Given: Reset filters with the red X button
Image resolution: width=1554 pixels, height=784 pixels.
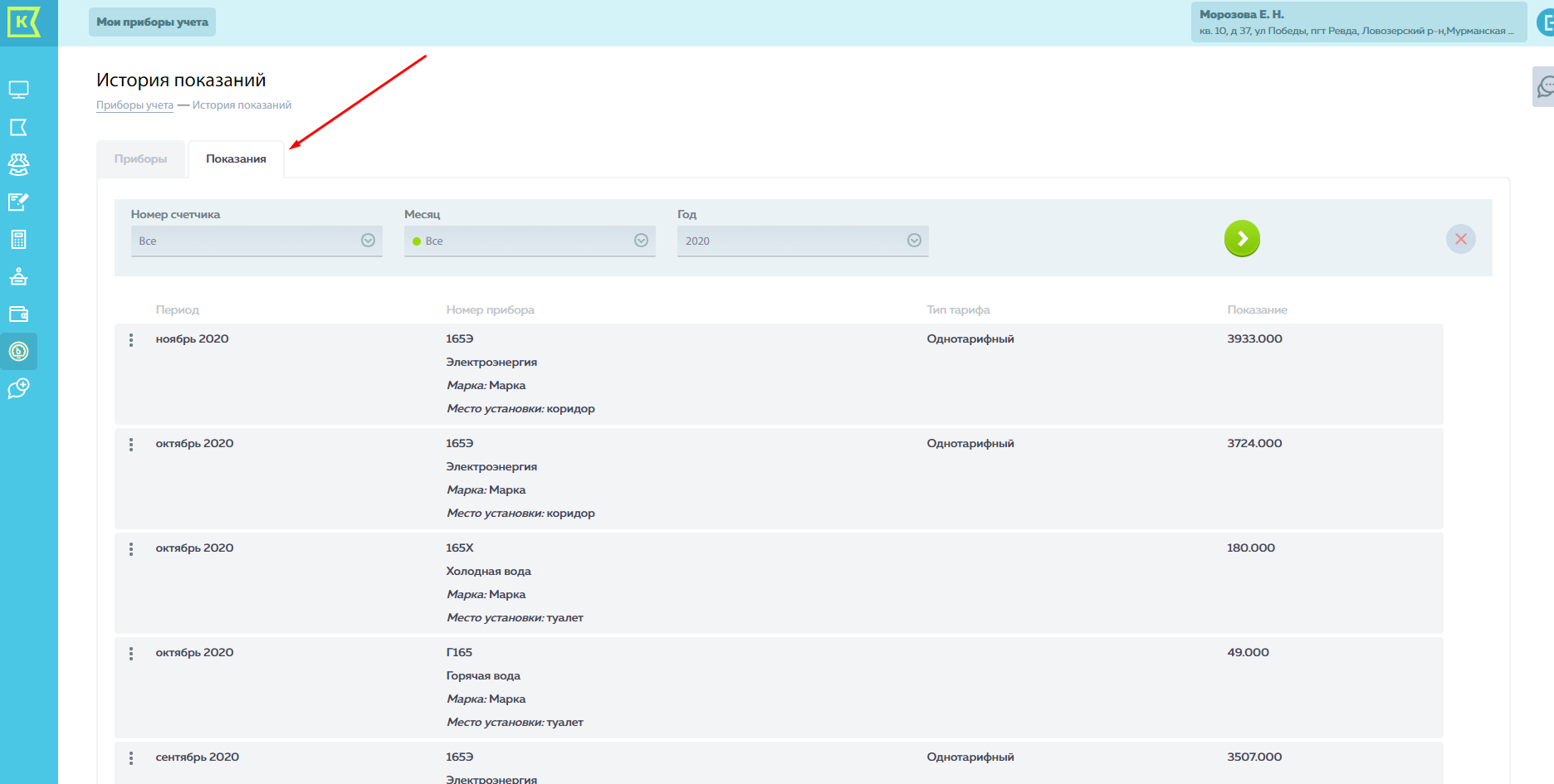Looking at the screenshot, I should pyautogui.click(x=1461, y=239).
